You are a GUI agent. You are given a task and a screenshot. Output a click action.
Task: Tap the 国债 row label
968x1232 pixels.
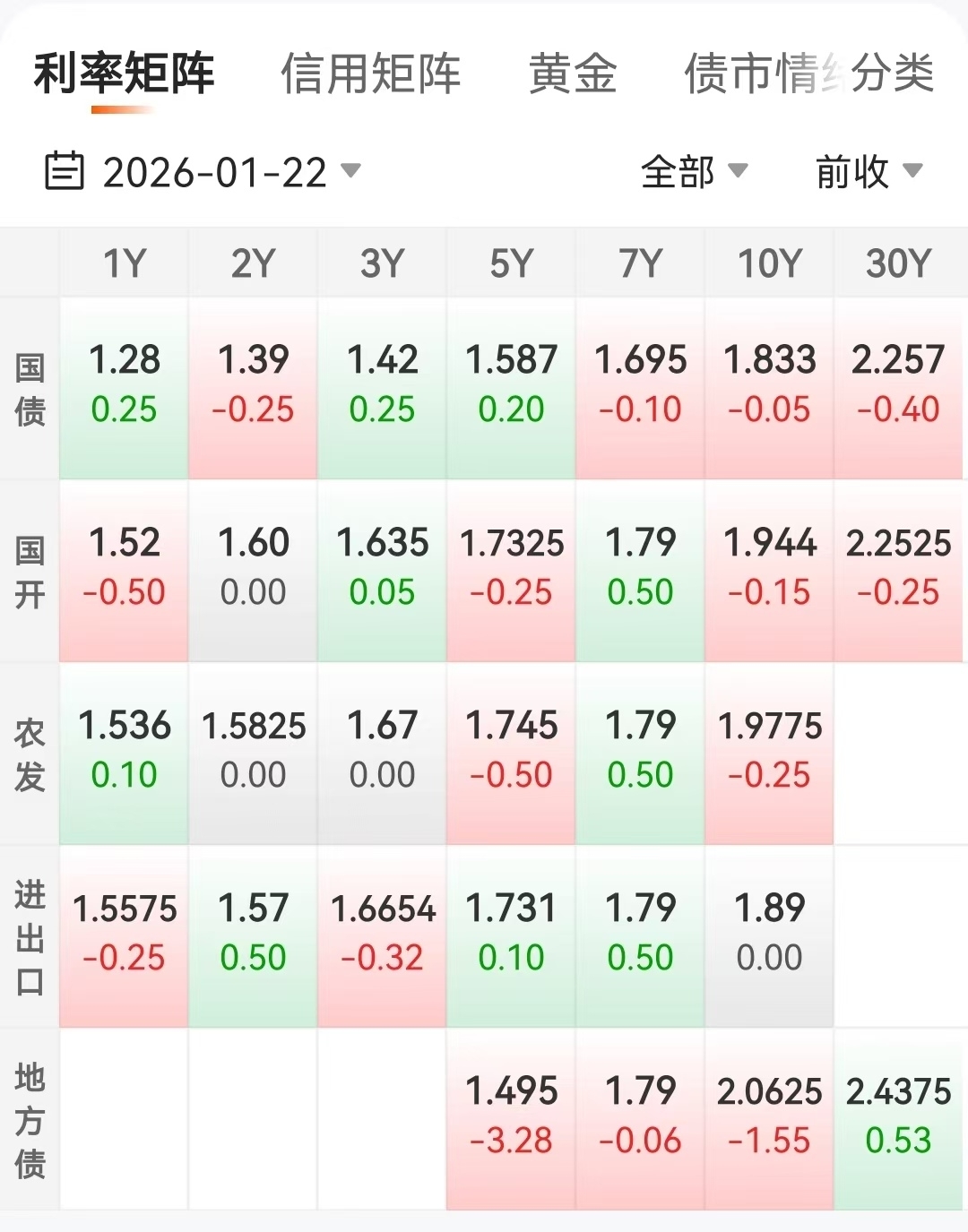click(30, 389)
